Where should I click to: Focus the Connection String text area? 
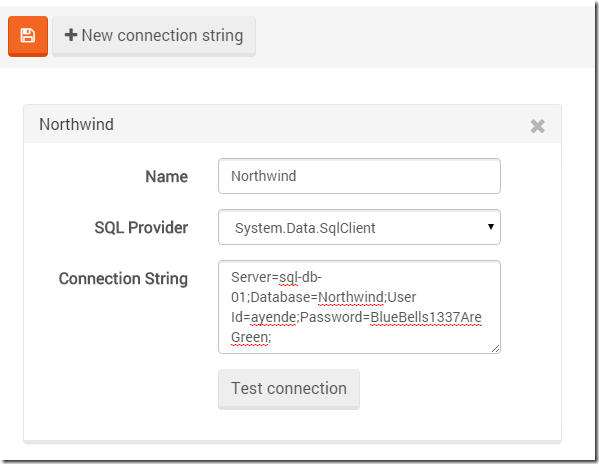click(359, 307)
